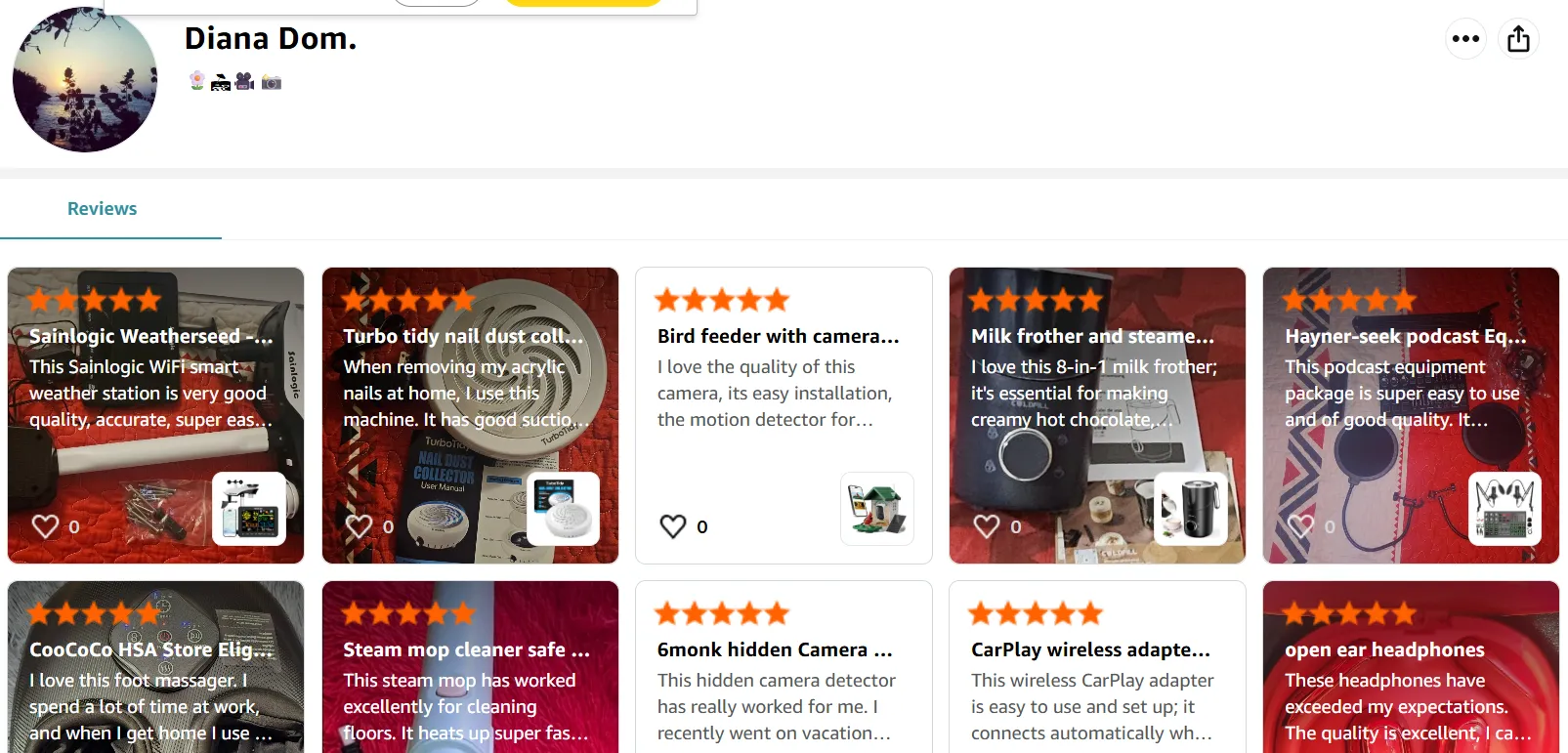Open the three-dot more options menu
This screenshot has width=1568, height=753.
[1465, 39]
